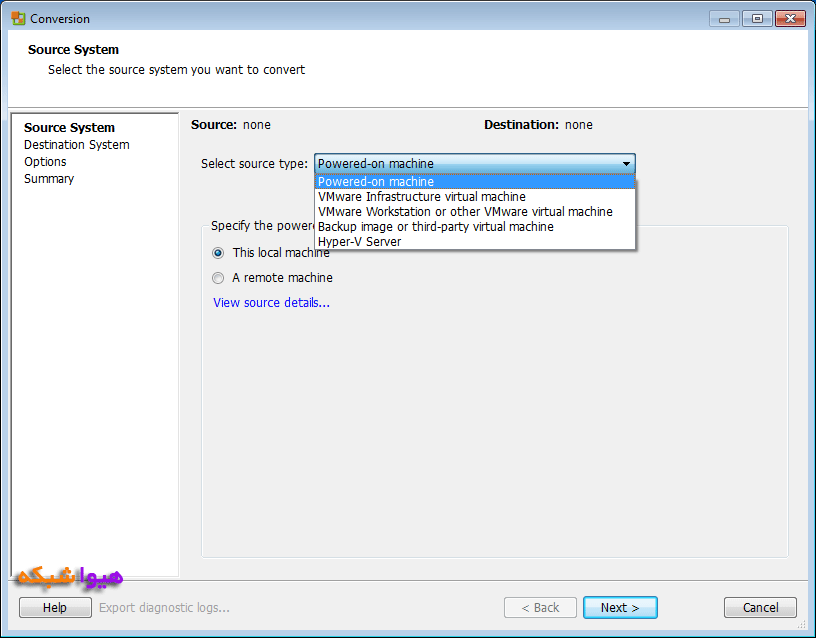Go to the Source System step
The image size is (816, 638).
point(69,128)
